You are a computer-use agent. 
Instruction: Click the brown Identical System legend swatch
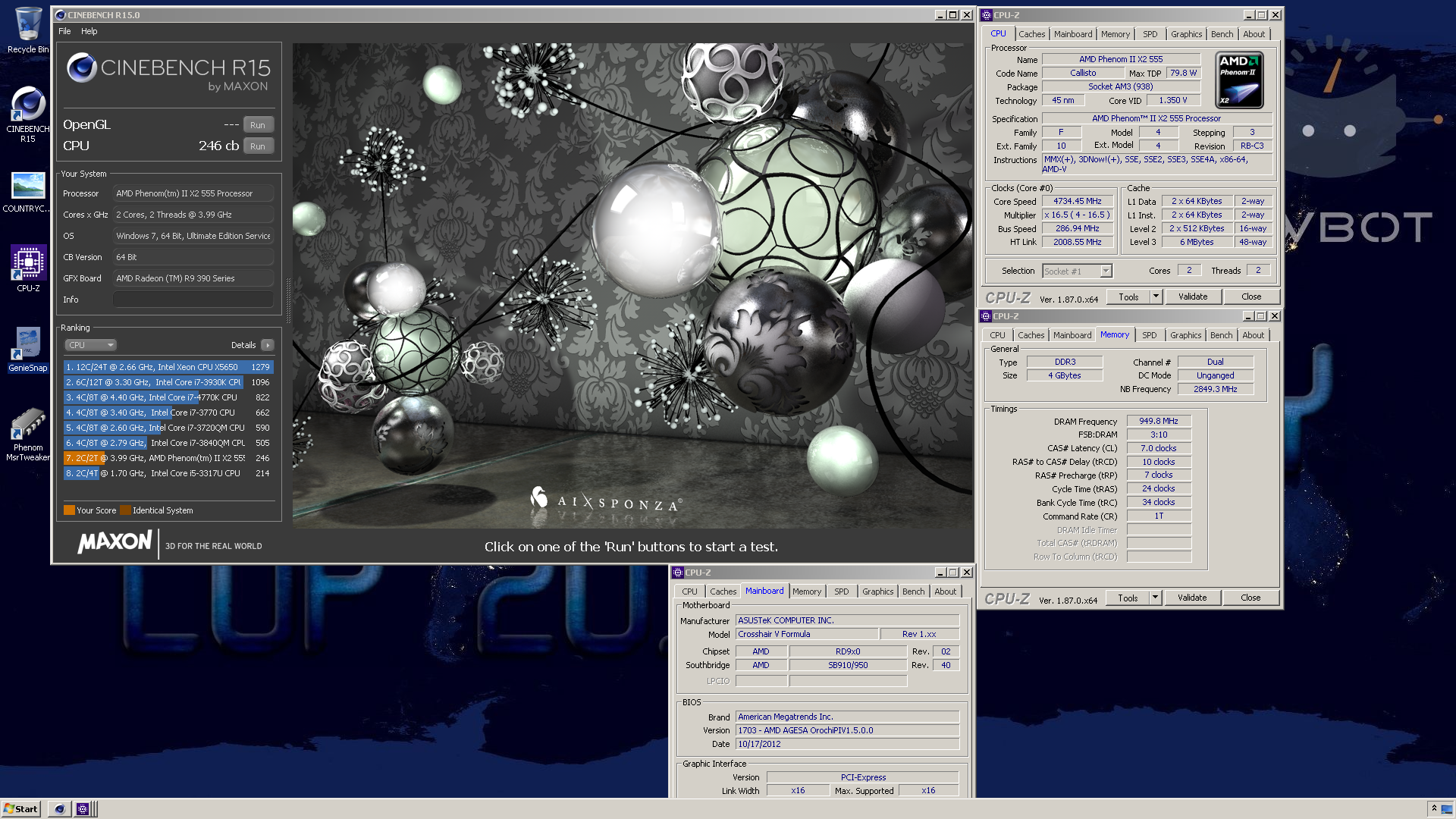[x=125, y=510]
